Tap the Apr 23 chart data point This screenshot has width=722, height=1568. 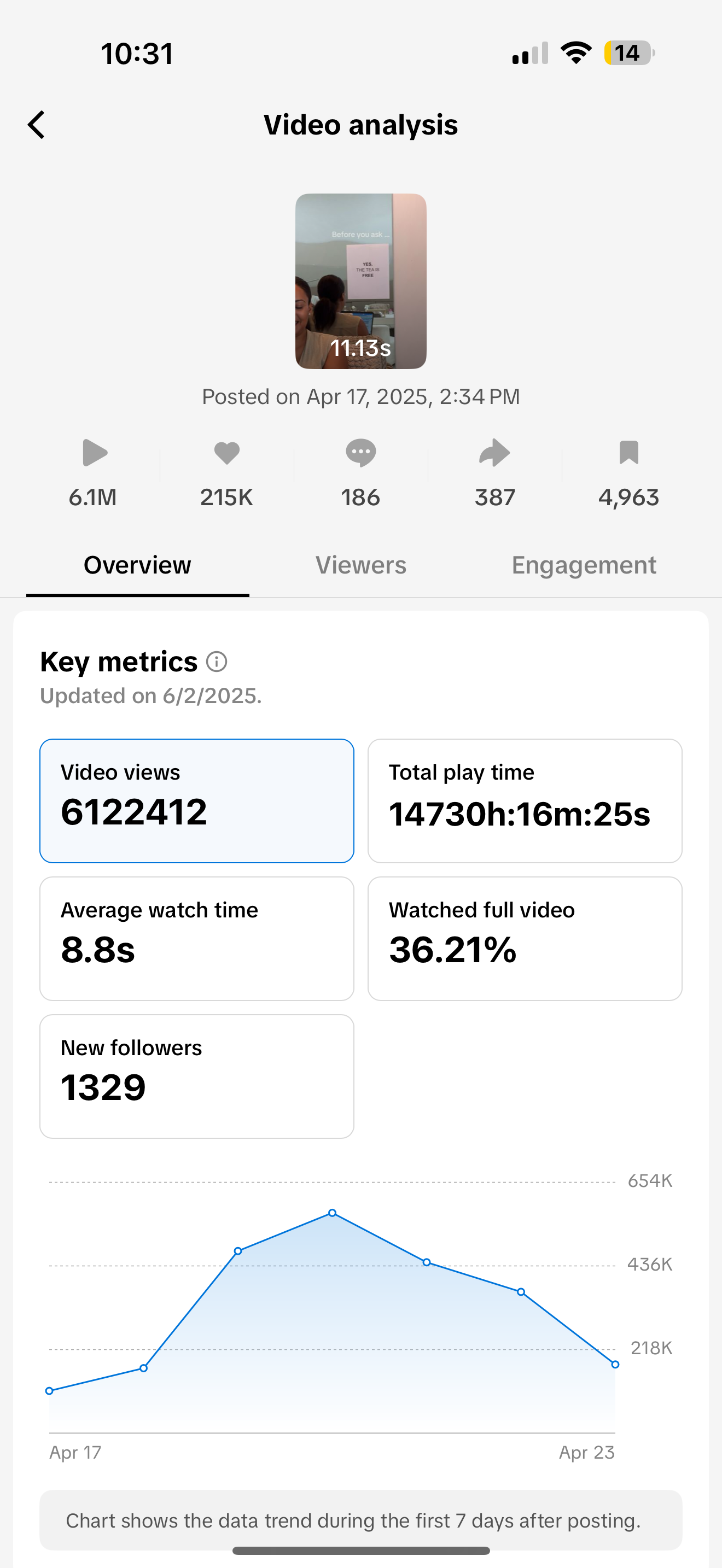pyautogui.click(x=615, y=1365)
